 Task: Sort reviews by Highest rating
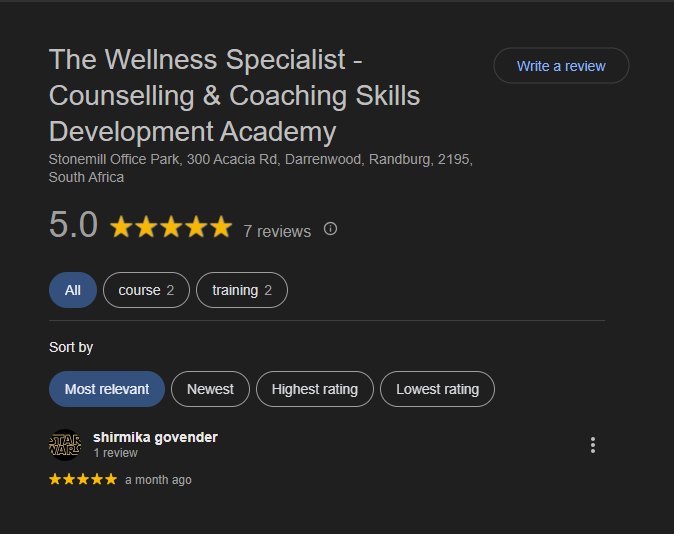pyautogui.click(x=314, y=389)
